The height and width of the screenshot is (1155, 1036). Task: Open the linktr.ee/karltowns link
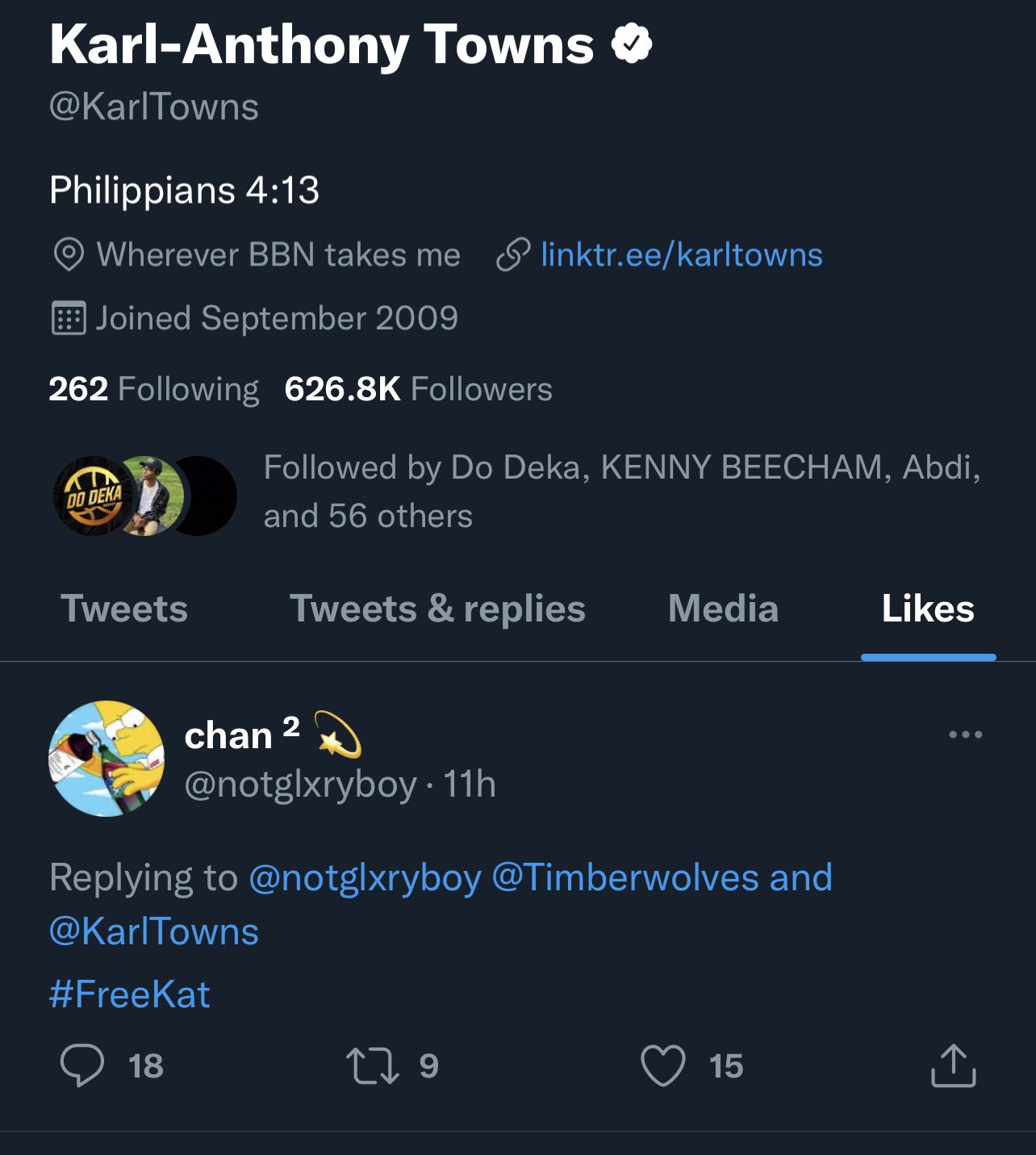680,253
